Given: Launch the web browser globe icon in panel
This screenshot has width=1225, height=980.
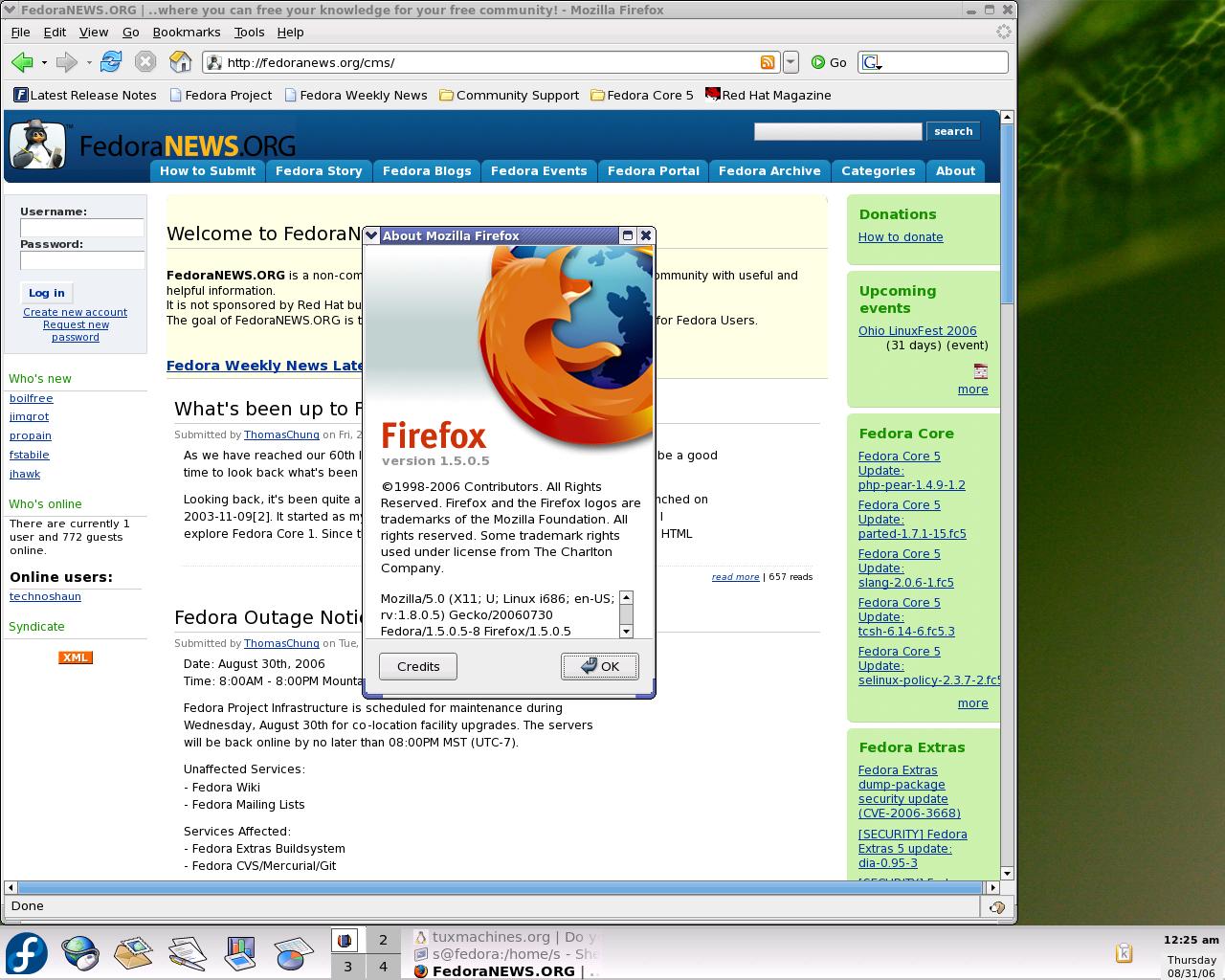Looking at the screenshot, I should [80, 954].
